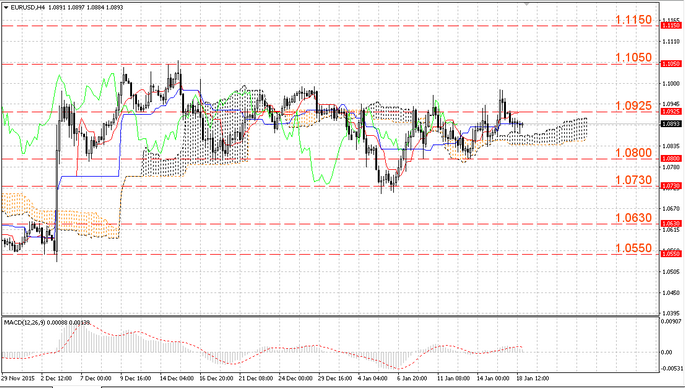Click the 1.1110 price axis value
The image size is (685, 388).
click(671, 42)
